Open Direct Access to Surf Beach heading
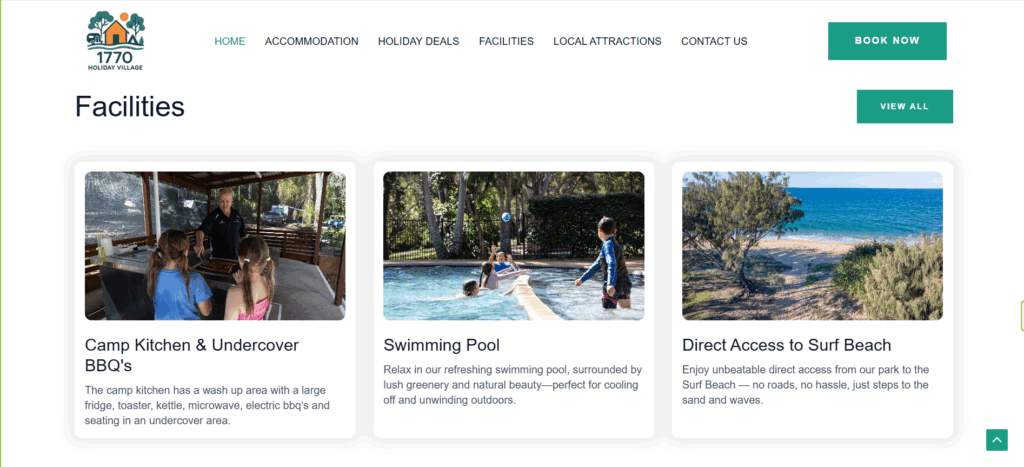This screenshot has height=467, width=1024. (786, 345)
